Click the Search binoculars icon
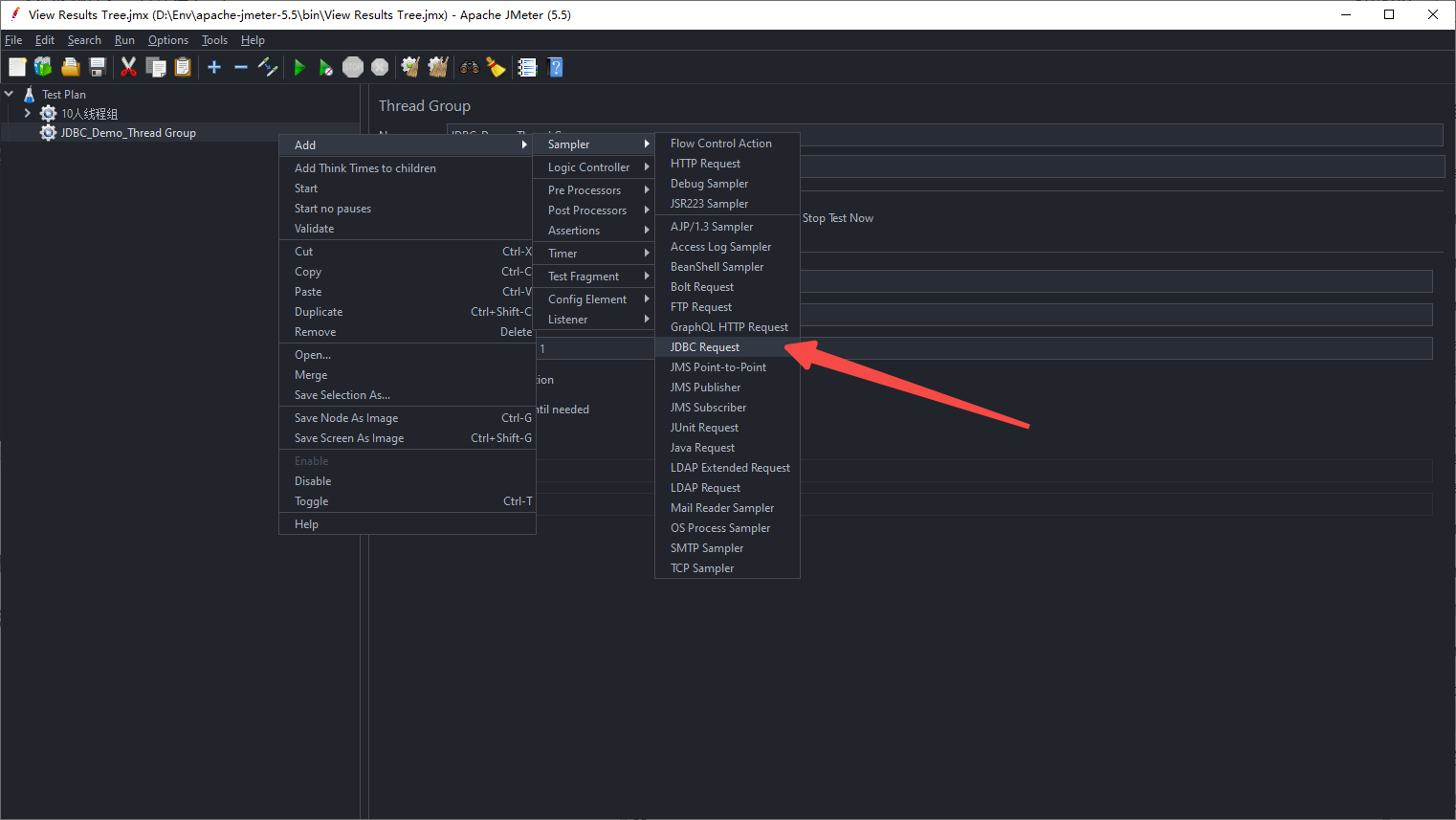Image resolution: width=1456 pixels, height=820 pixels. click(469, 67)
